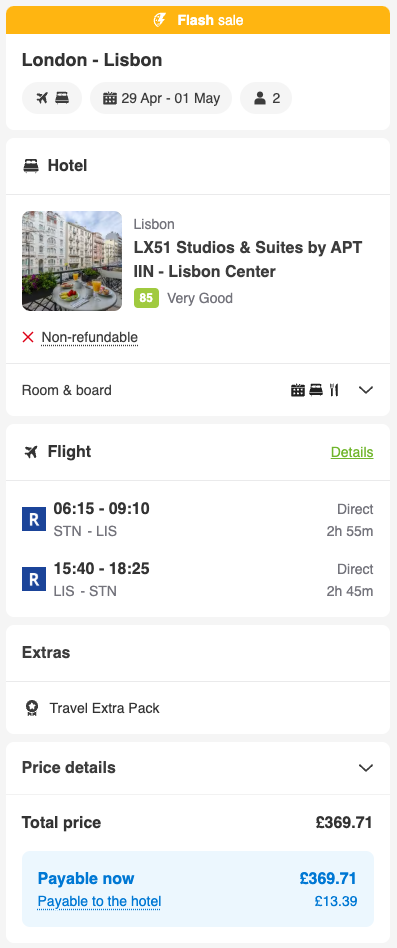Open the Room & board row
397x948 pixels.
[x=198, y=390]
